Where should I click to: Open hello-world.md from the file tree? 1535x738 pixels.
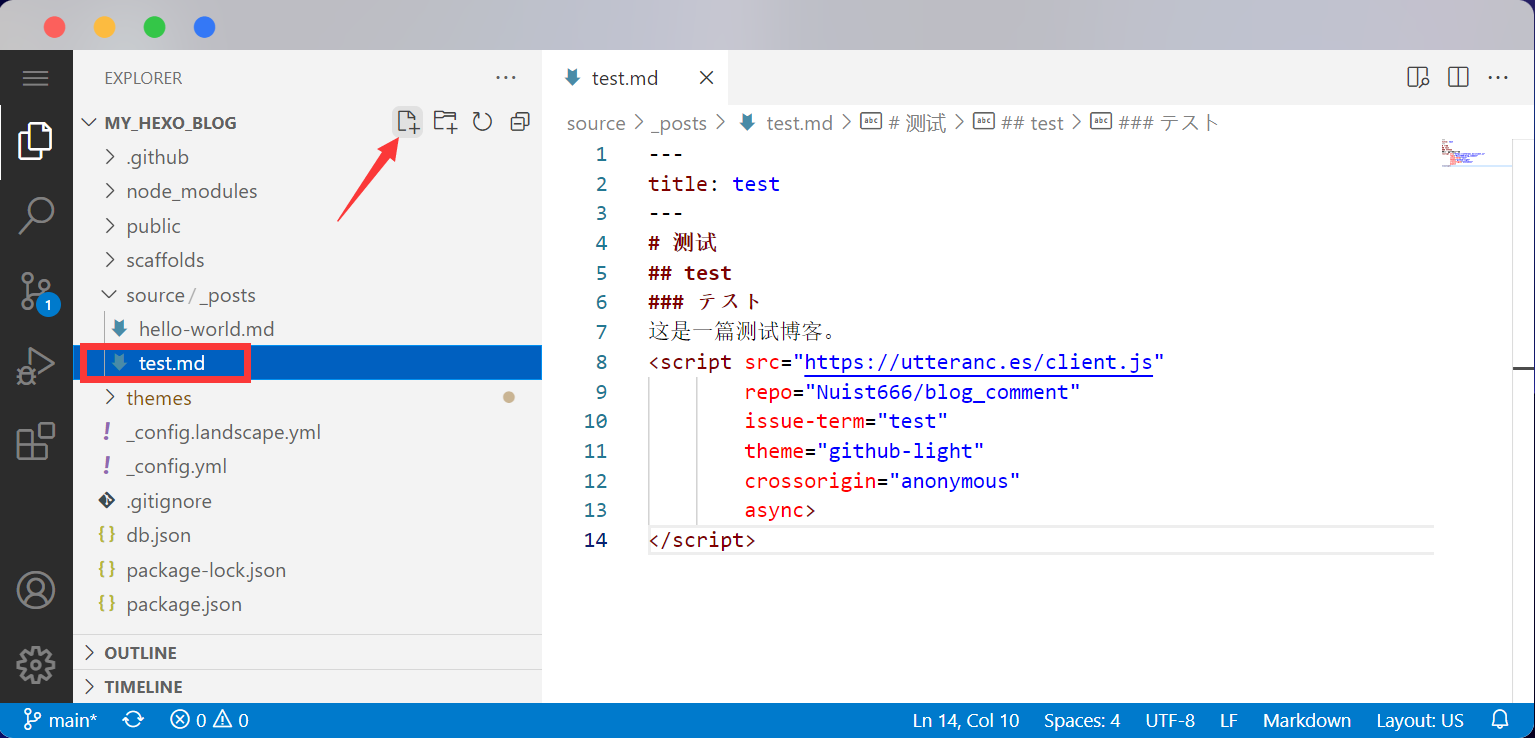[x=206, y=329]
